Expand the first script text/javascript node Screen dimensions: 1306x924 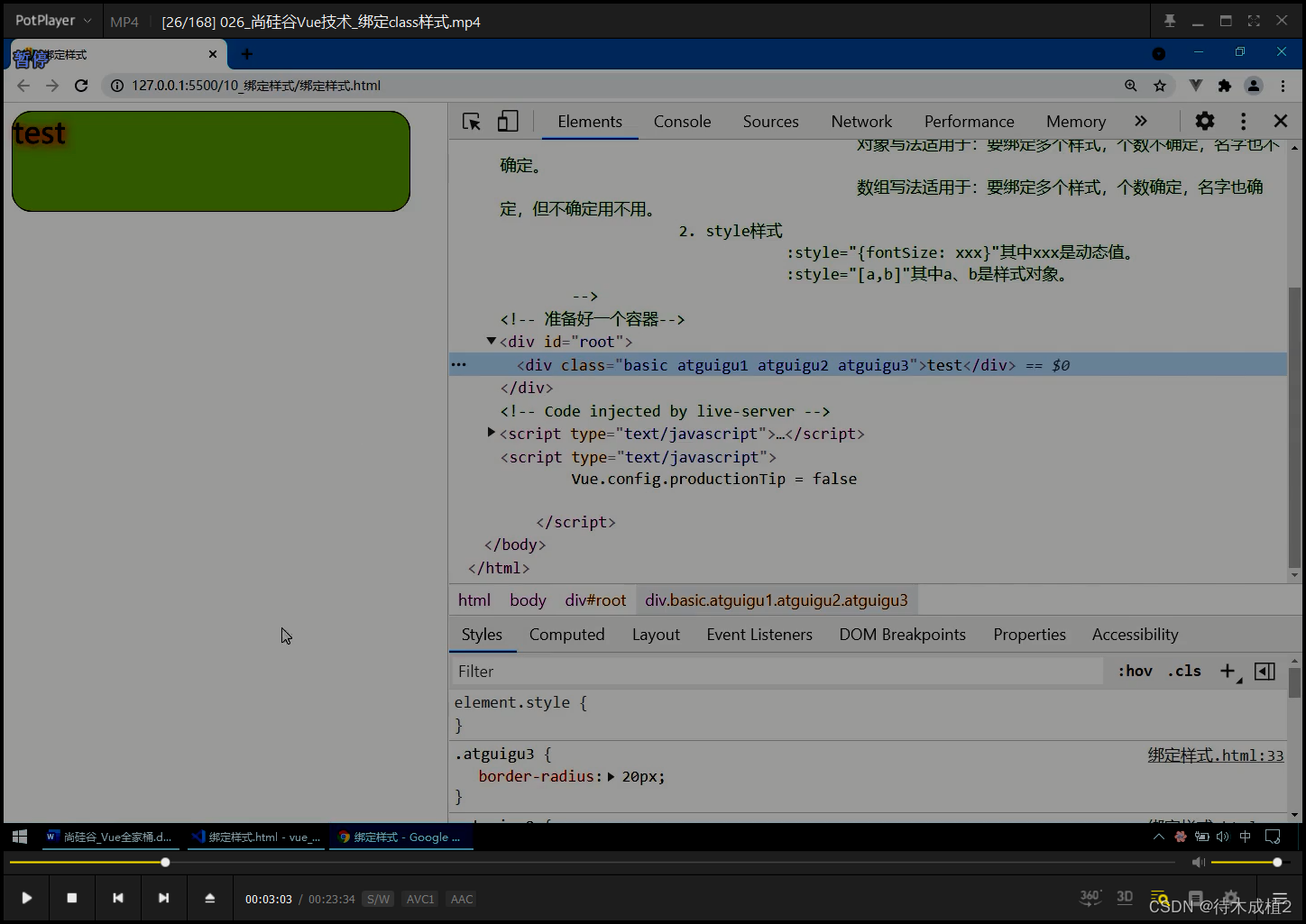[492, 433]
